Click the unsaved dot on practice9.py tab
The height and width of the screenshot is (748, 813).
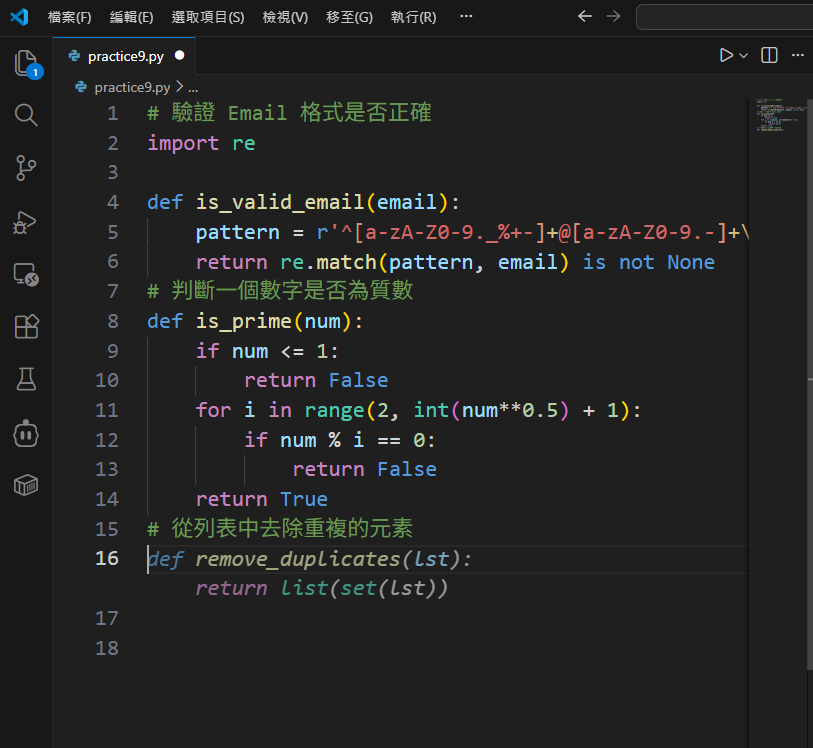(180, 56)
